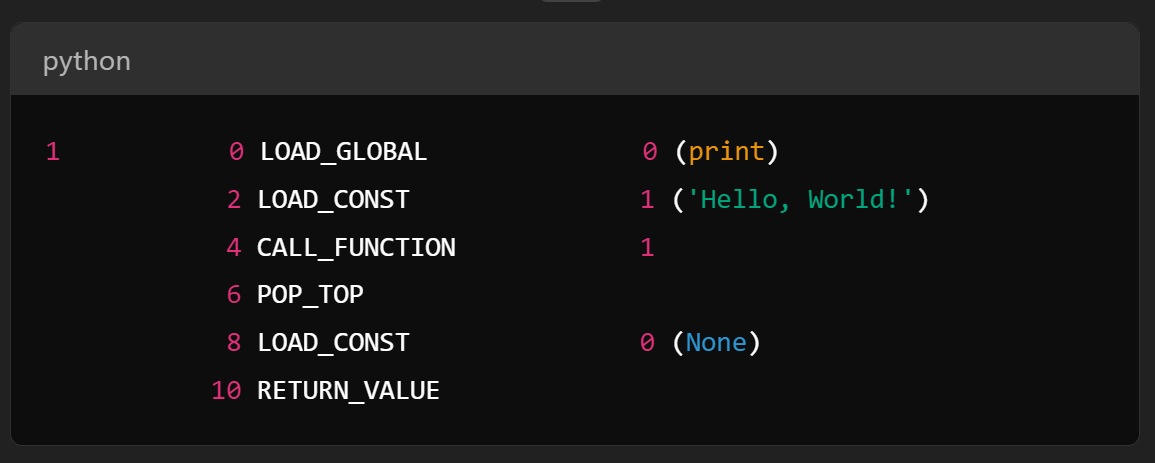
Task: Click the LOAD_GLOBAL opcode text
Action: [x=343, y=152]
